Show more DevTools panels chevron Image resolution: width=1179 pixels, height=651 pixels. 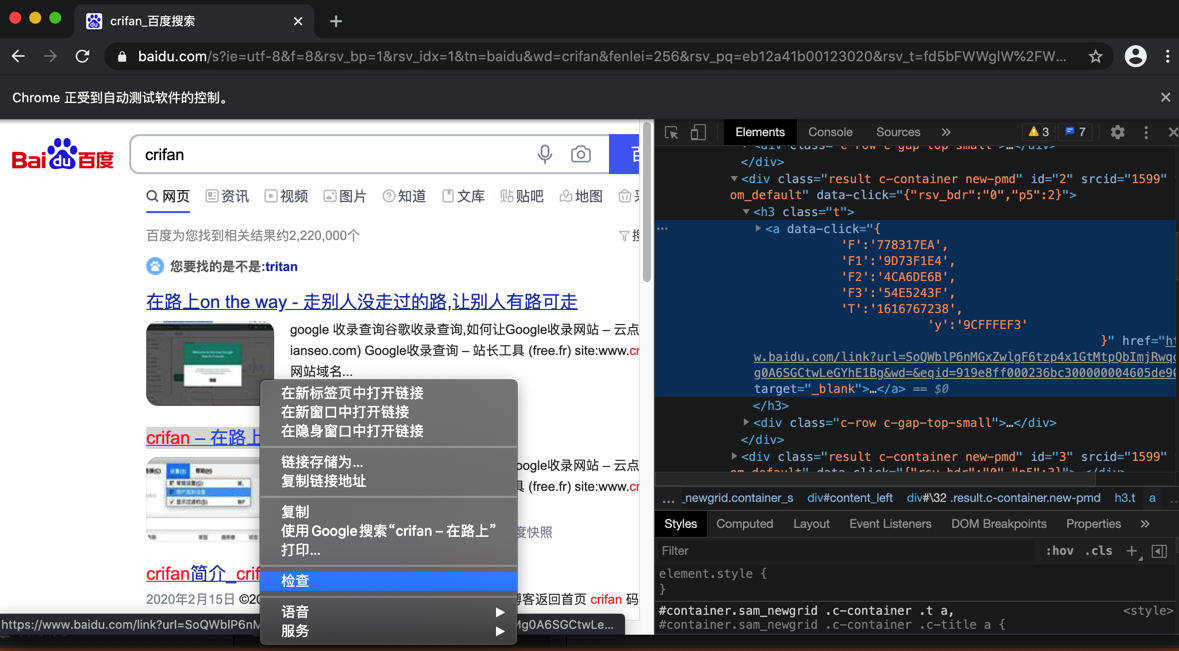pos(946,132)
